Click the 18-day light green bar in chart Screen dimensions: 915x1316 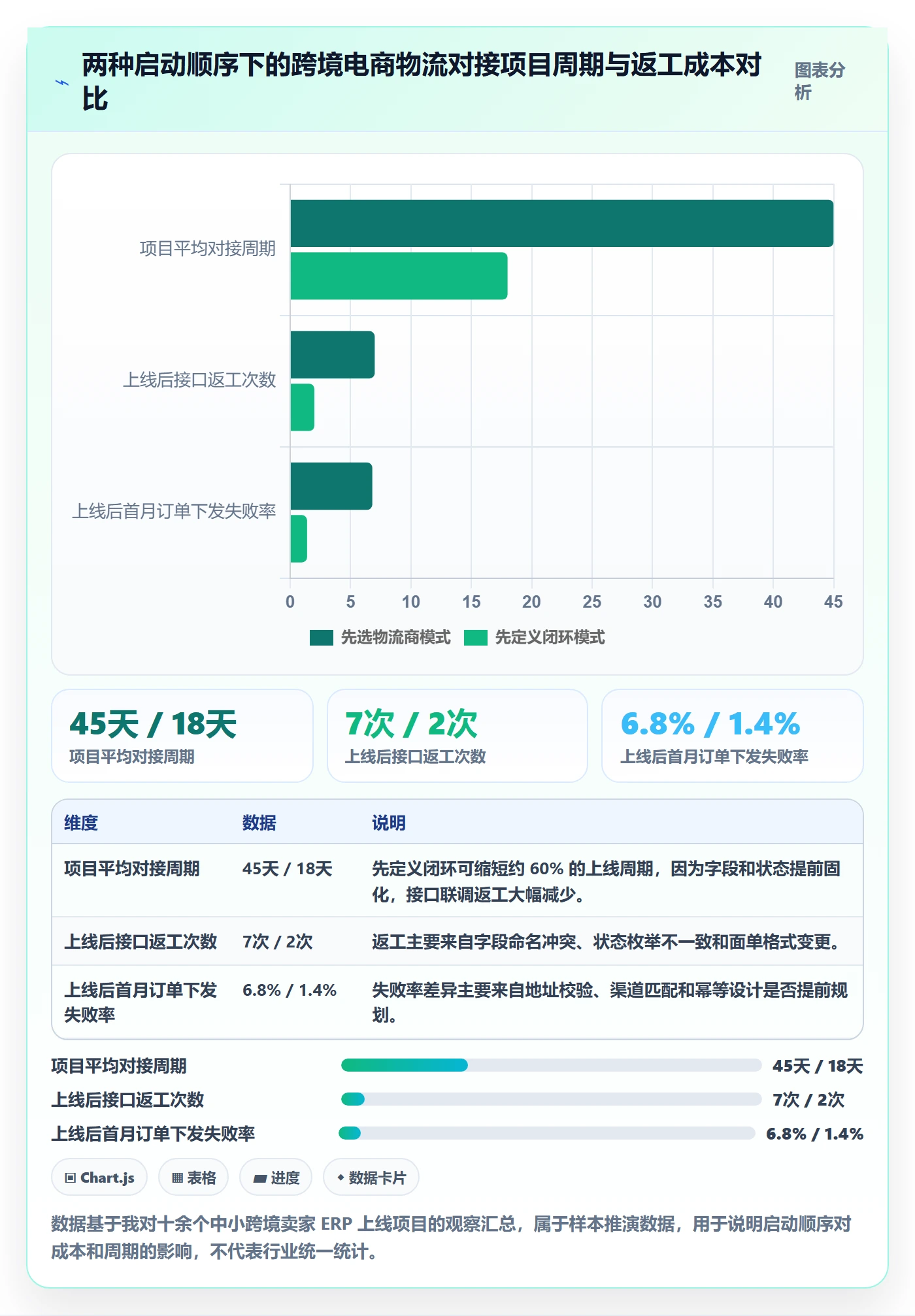click(399, 276)
